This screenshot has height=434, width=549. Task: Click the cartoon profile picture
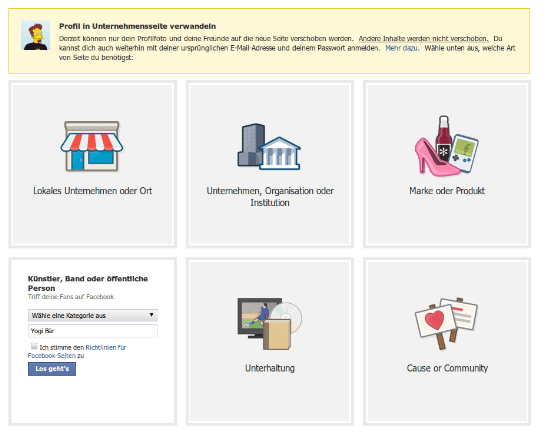pyautogui.click(x=35, y=35)
